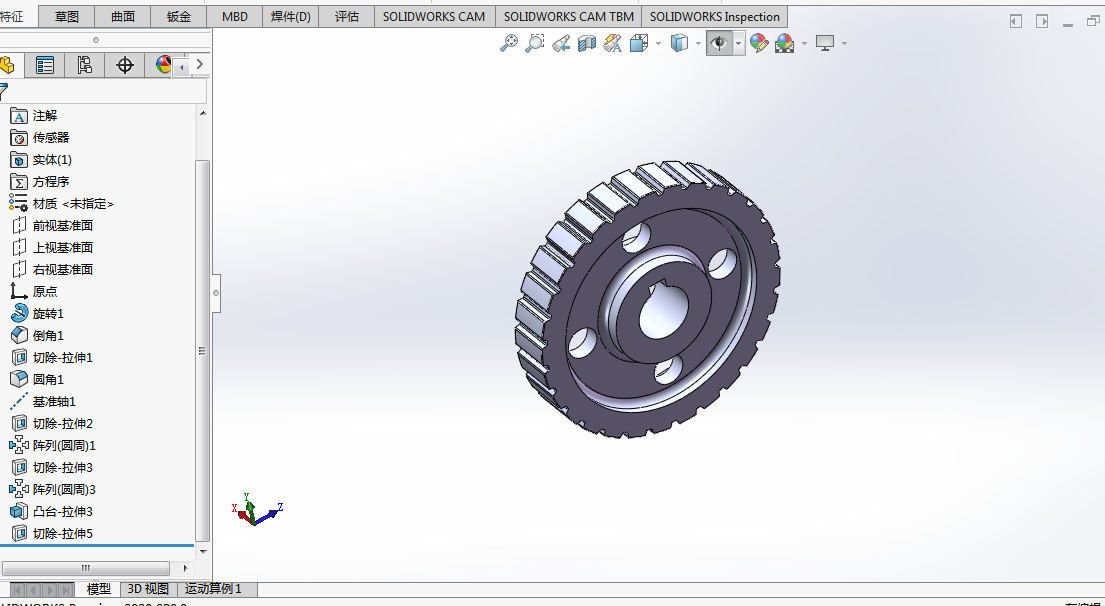Click the Edit Appearance icon

759,44
